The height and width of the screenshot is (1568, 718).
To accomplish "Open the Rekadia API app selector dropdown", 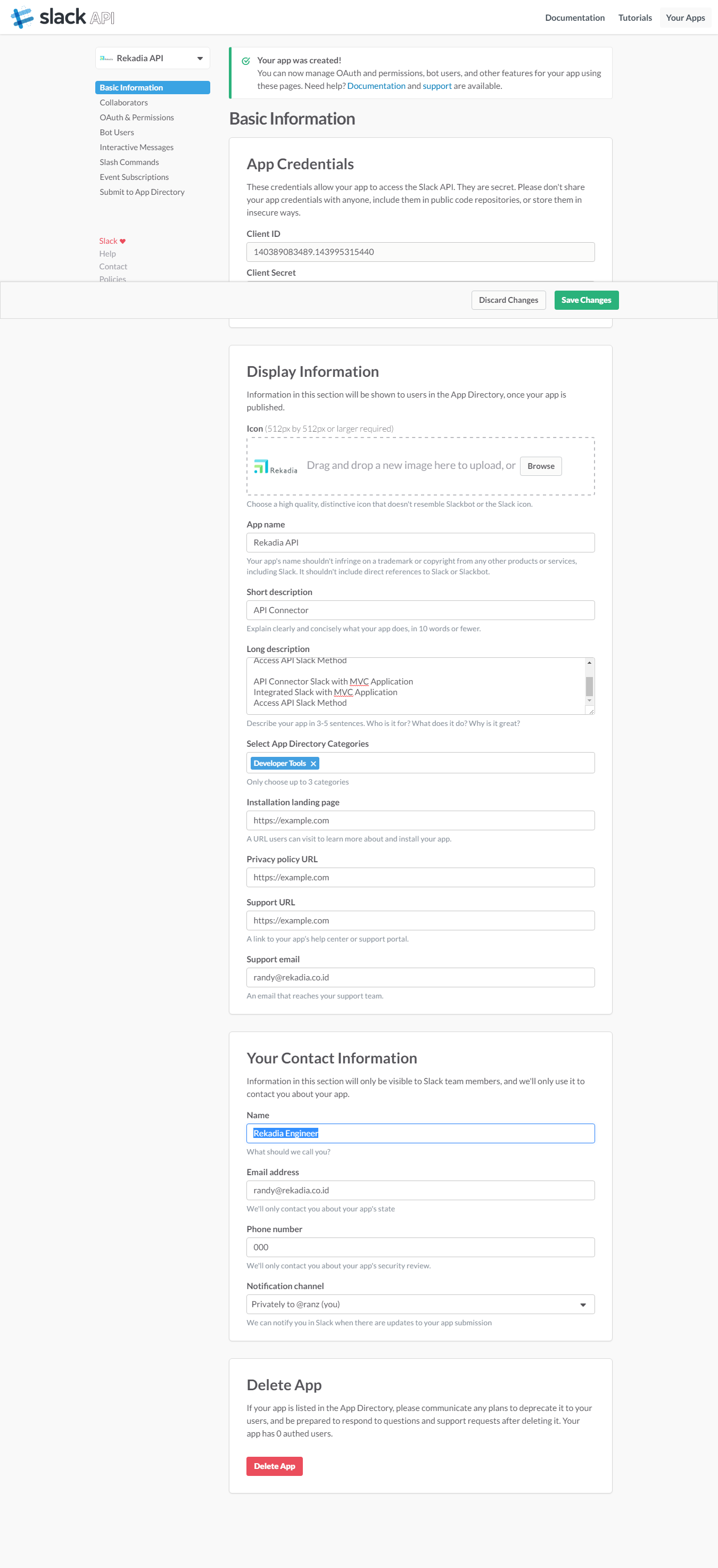I will point(153,59).
